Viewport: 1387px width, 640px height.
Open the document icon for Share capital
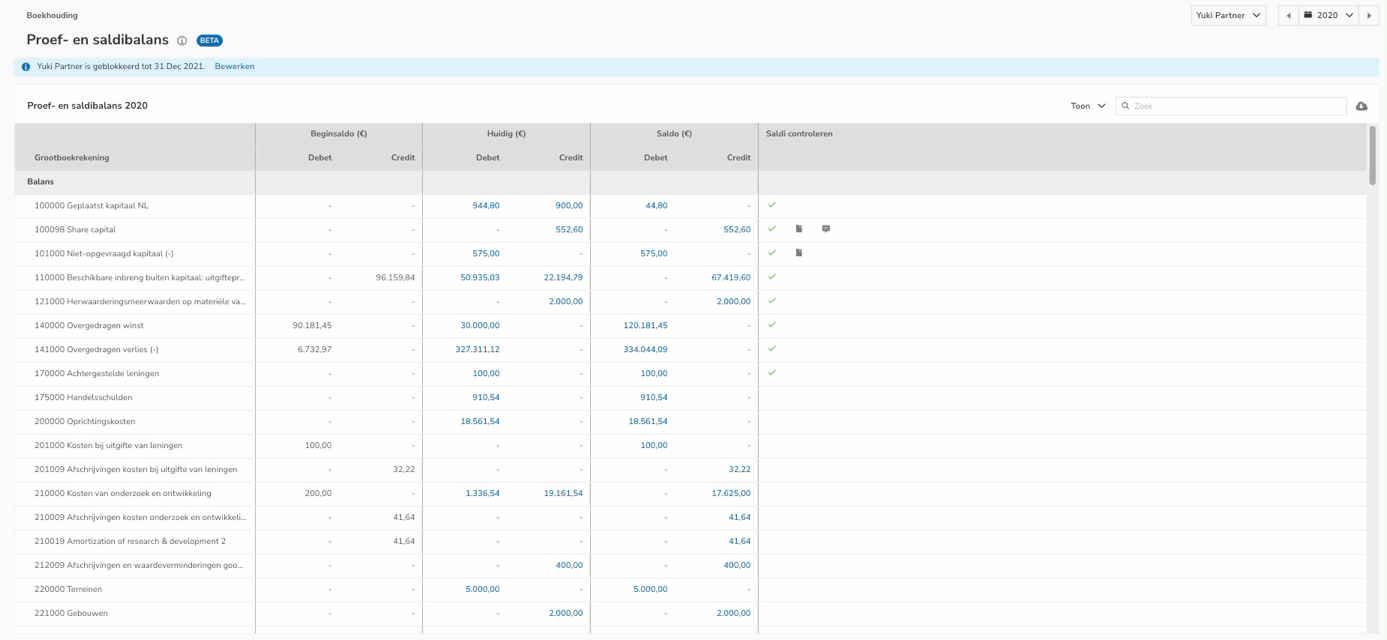click(x=799, y=229)
